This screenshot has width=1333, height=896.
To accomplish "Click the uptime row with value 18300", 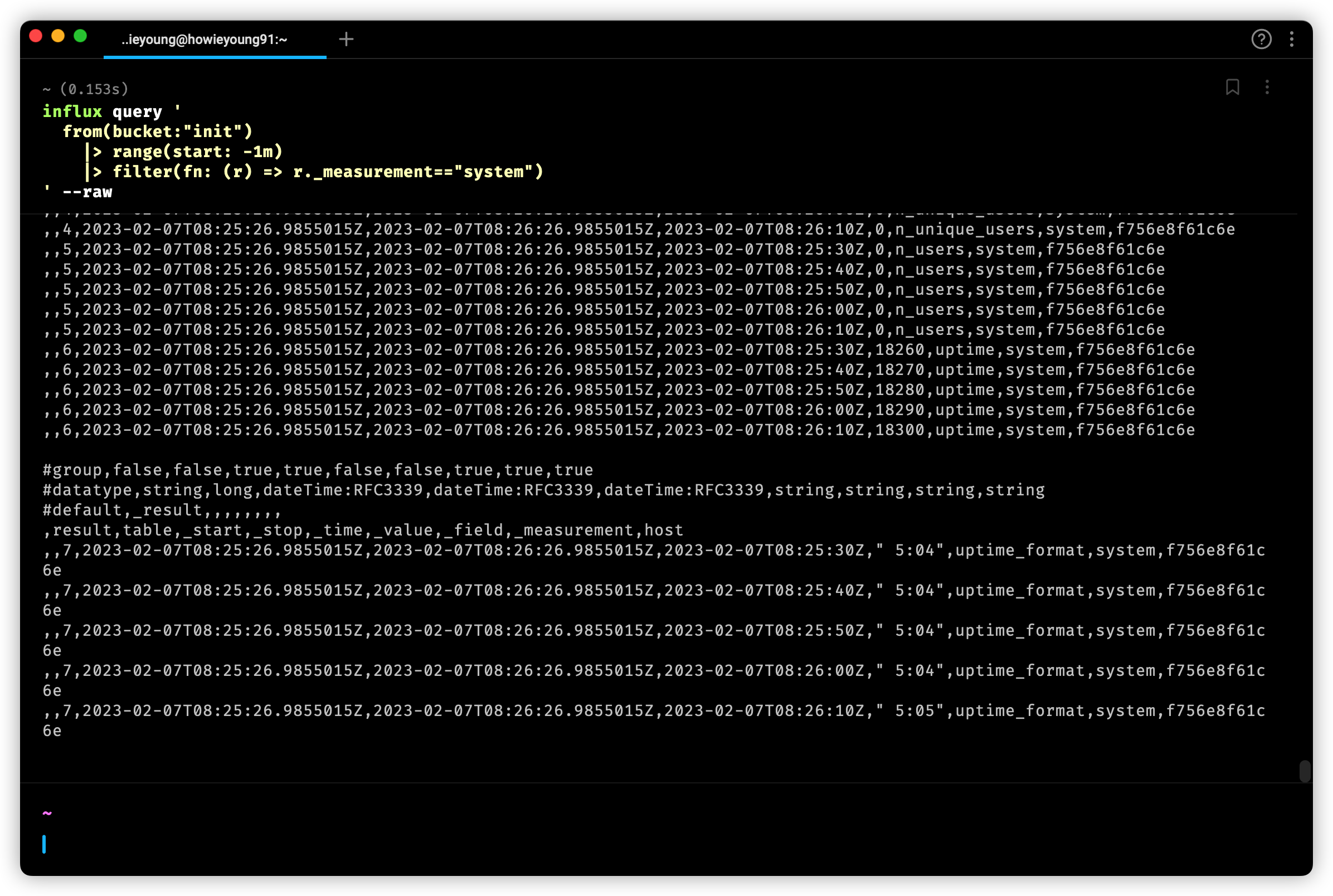I will pyautogui.click(x=618, y=430).
